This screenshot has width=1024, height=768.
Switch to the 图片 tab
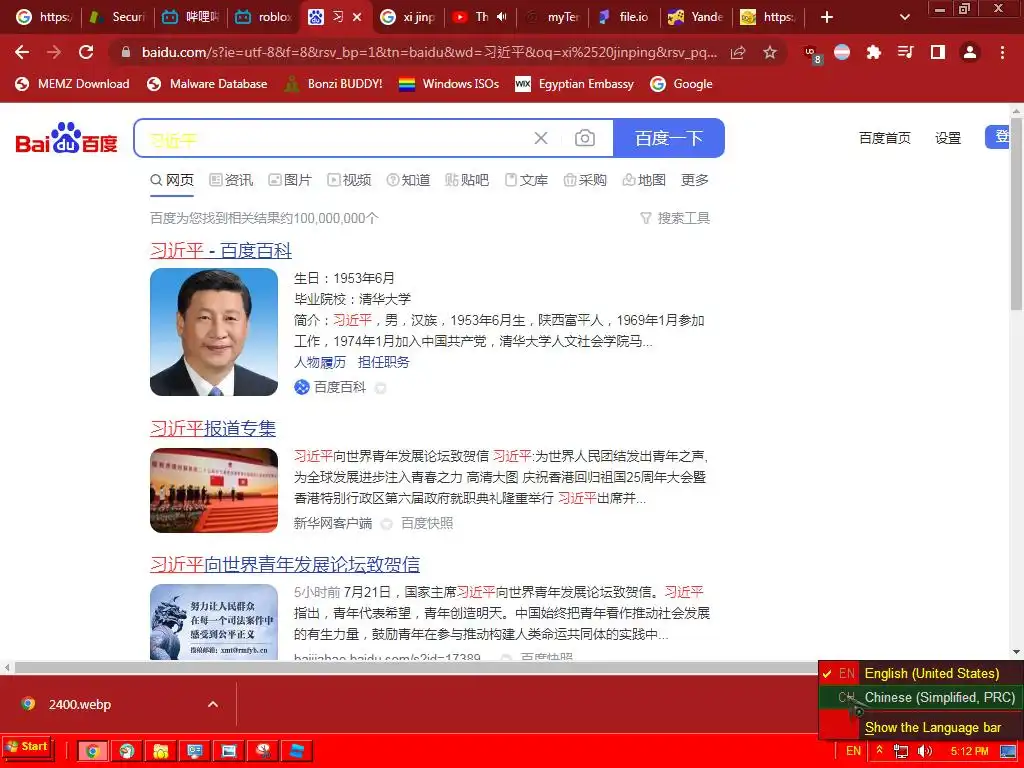pyautogui.click(x=290, y=180)
